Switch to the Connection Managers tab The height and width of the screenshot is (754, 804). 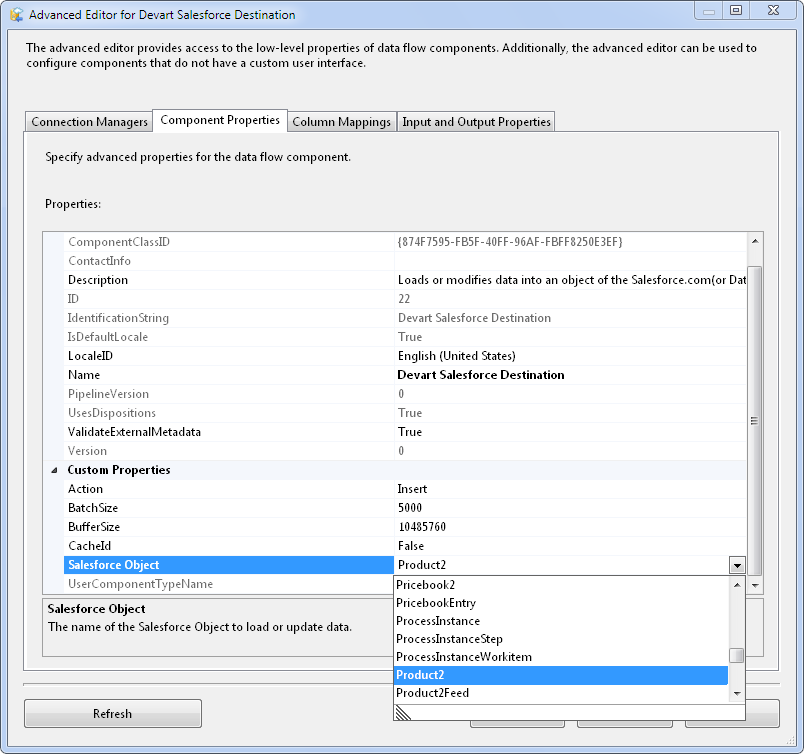click(89, 122)
